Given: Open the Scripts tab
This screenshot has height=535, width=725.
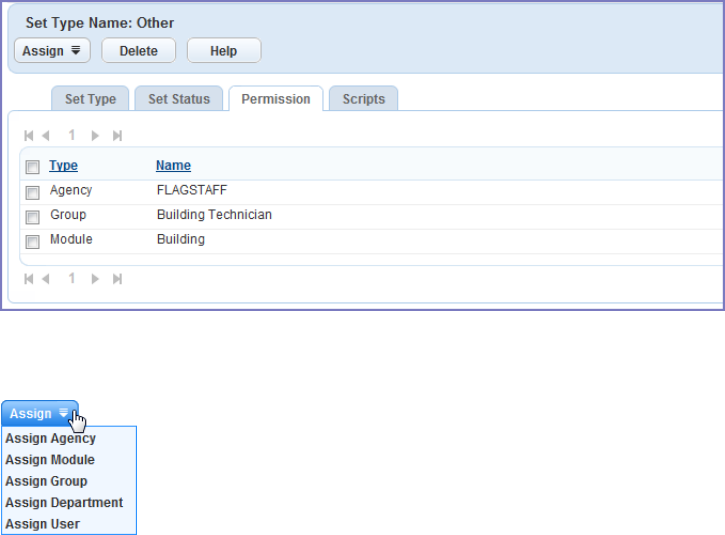Looking at the screenshot, I should click(x=363, y=98).
